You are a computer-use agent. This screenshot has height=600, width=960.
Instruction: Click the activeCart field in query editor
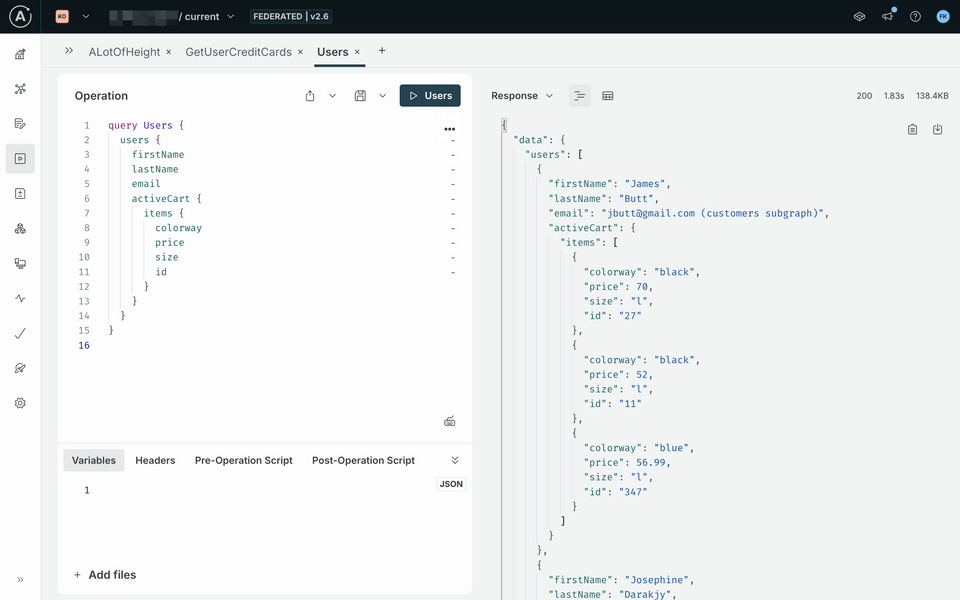160,198
